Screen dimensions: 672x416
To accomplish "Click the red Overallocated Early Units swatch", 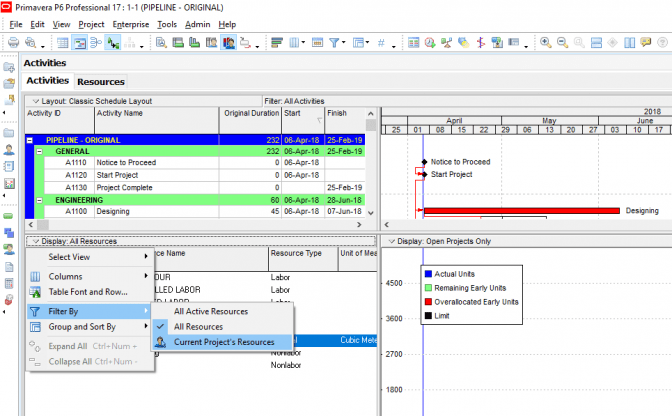I will (x=427, y=301).
